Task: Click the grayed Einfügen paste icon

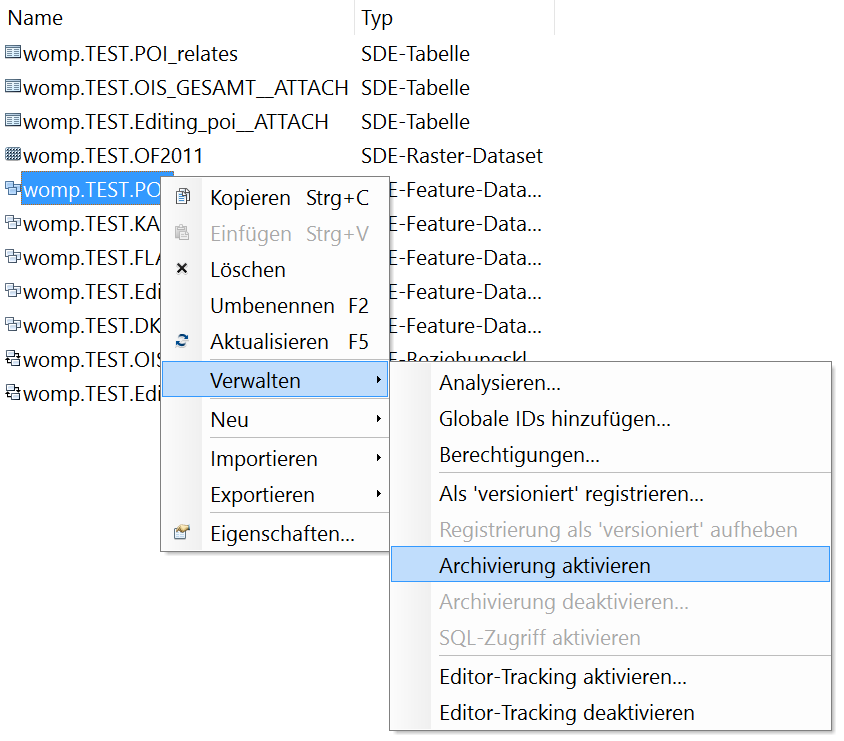Action: click(x=184, y=234)
